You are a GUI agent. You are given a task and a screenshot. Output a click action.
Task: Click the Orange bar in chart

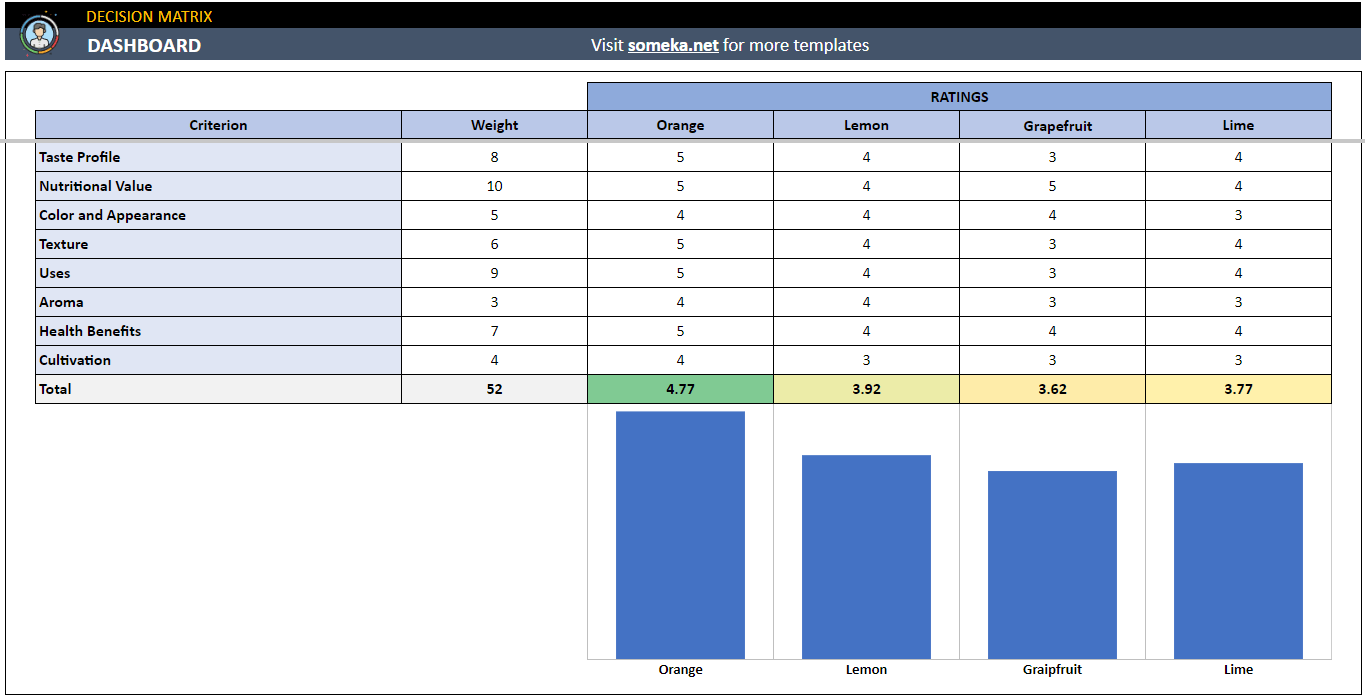[680, 535]
